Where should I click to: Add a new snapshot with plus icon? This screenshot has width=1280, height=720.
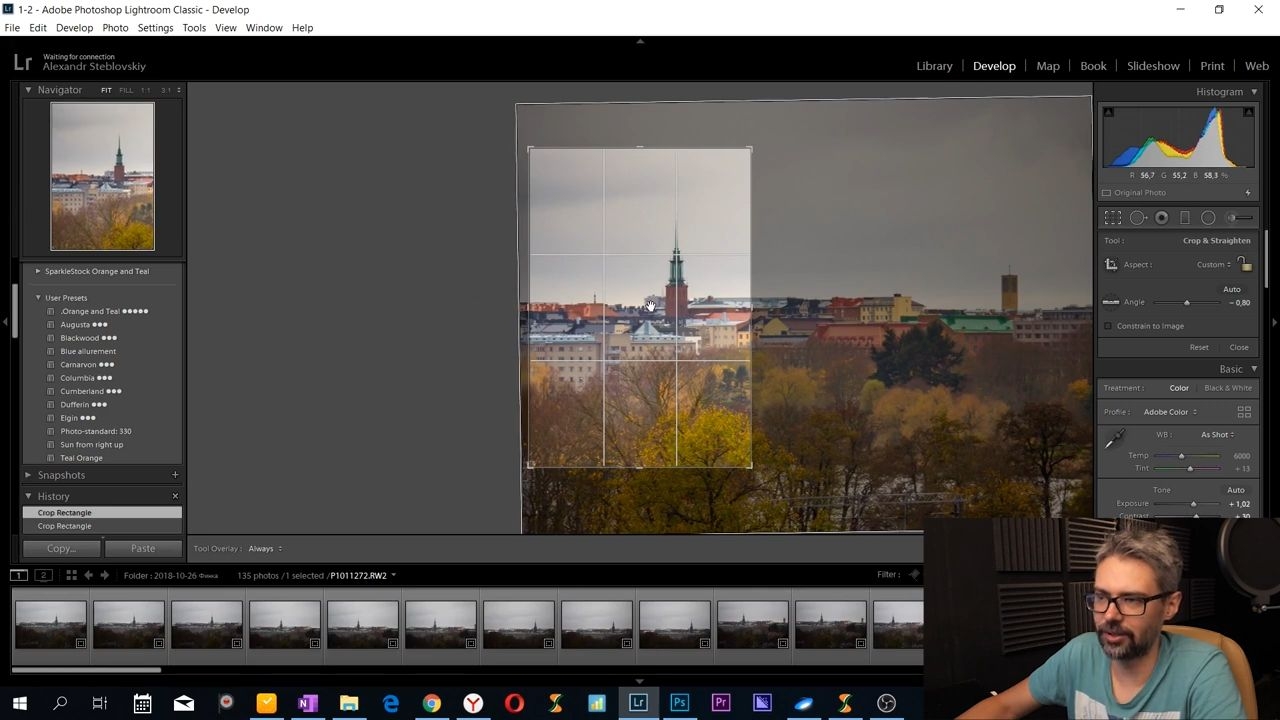point(175,475)
